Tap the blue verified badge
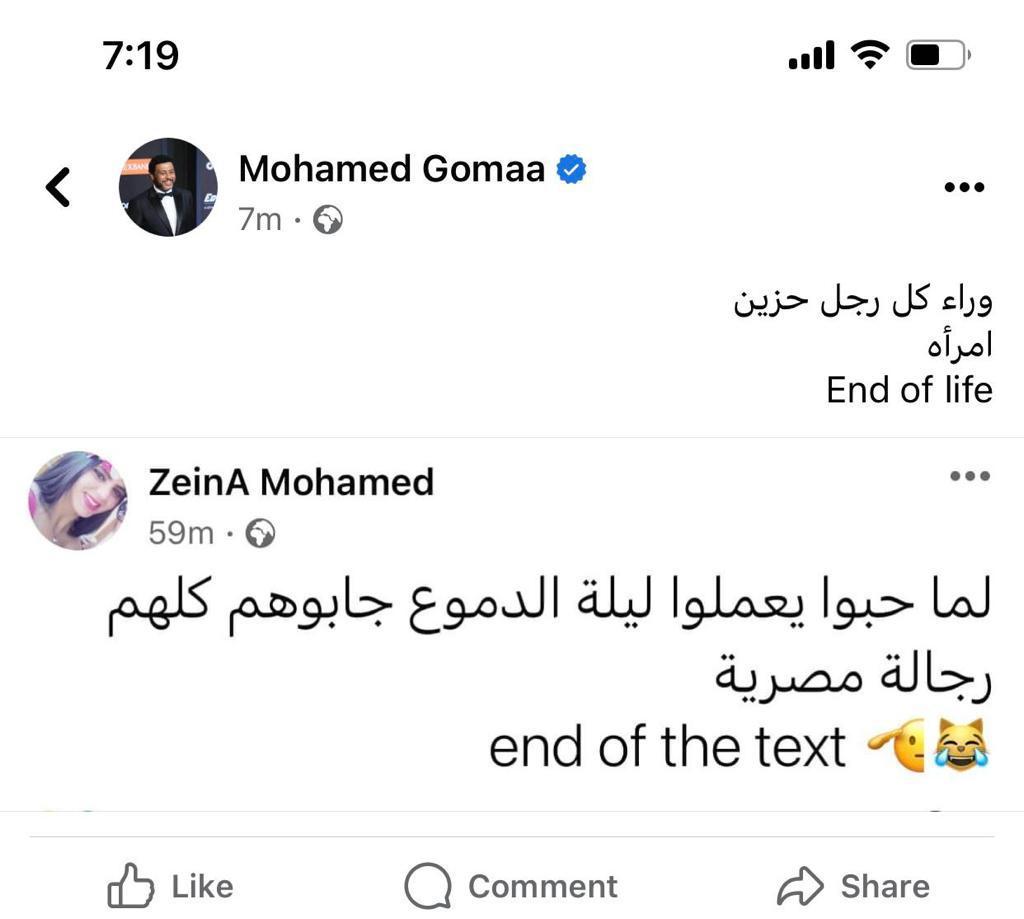 click(x=570, y=170)
